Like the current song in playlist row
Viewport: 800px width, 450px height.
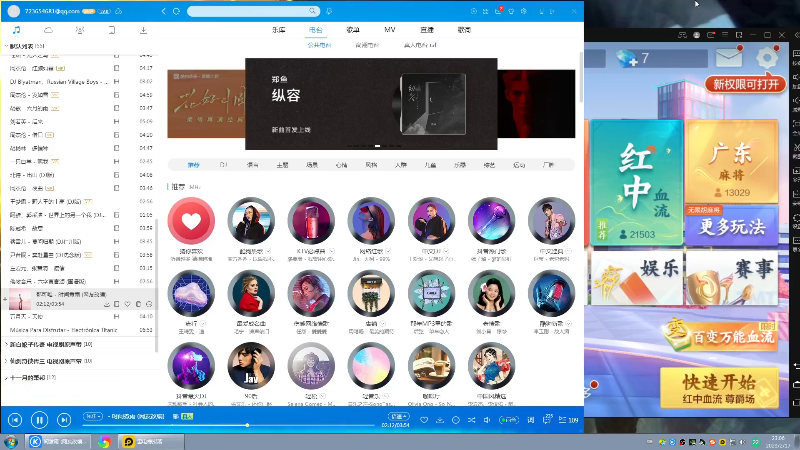[128, 304]
